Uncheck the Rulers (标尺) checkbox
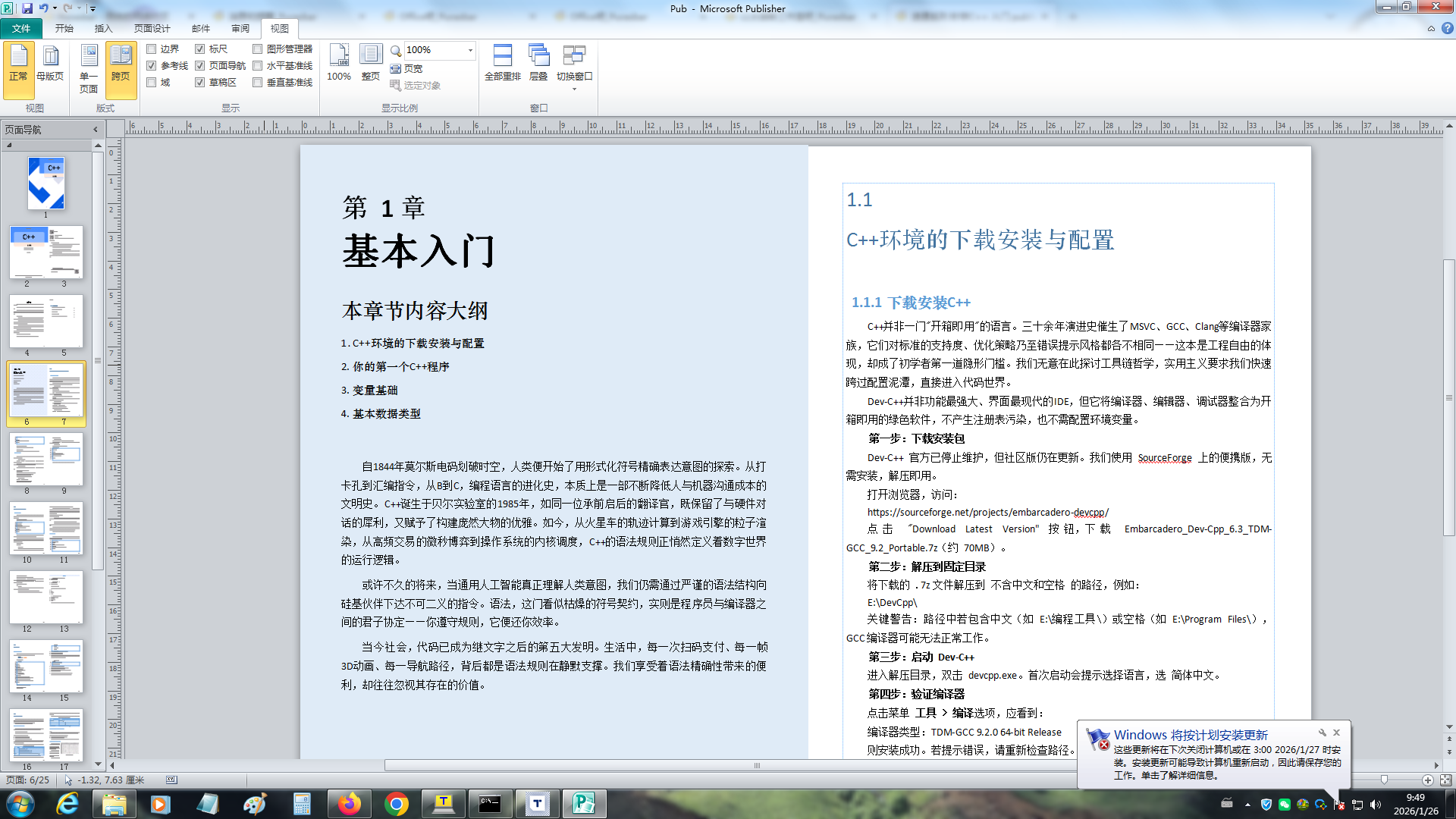The height and width of the screenshot is (819, 1456). click(x=200, y=49)
